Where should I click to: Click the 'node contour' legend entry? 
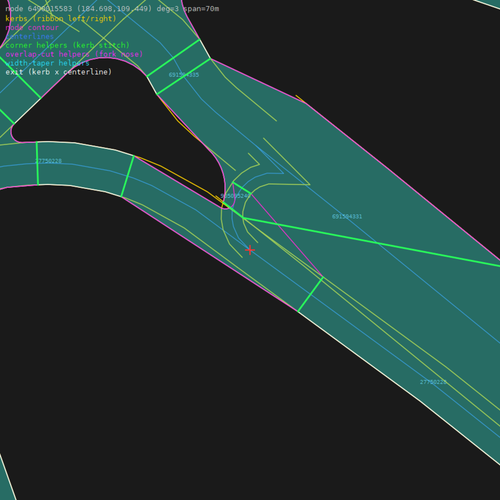pos(32,27)
